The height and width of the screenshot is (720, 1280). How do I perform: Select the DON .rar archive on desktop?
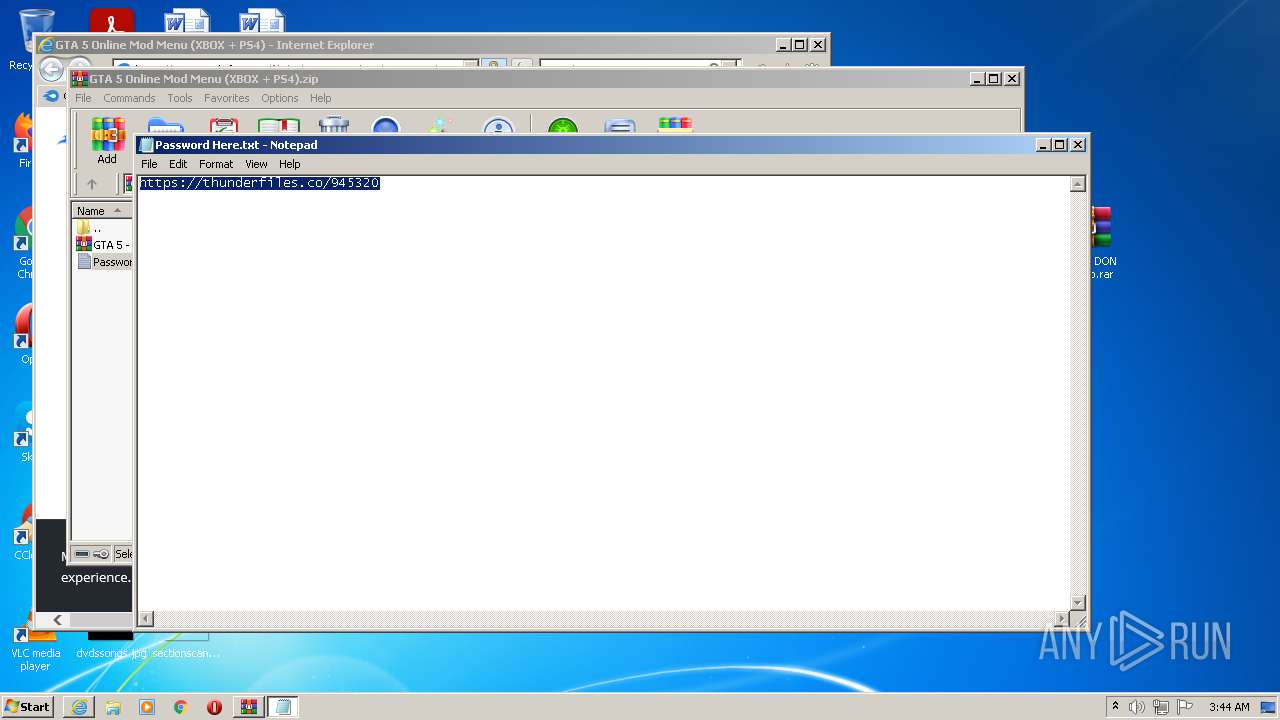tap(1102, 243)
